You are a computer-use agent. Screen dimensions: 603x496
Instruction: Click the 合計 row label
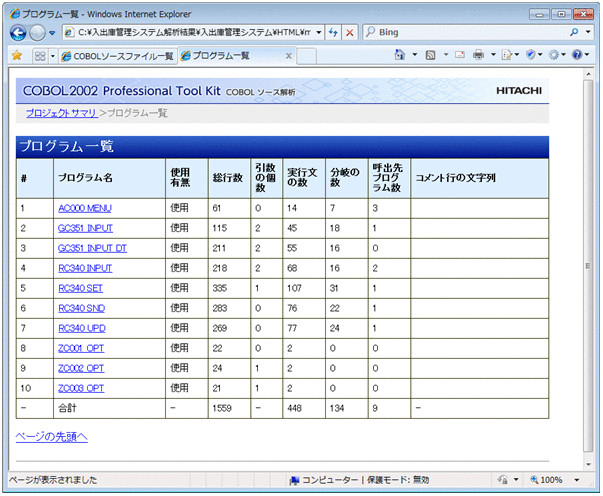pos(67,408)
